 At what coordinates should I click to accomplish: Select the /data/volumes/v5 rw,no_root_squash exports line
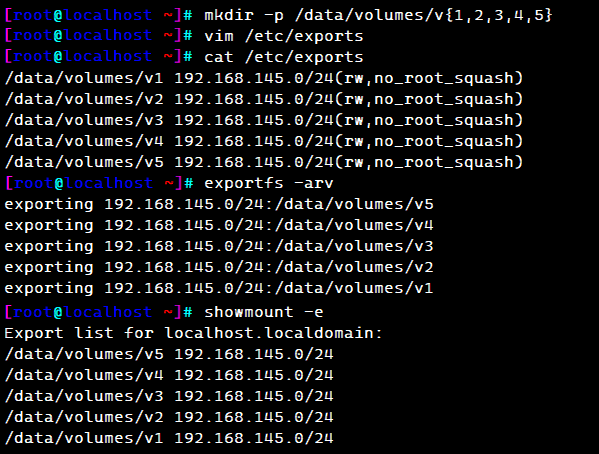(x=264, y=162)
